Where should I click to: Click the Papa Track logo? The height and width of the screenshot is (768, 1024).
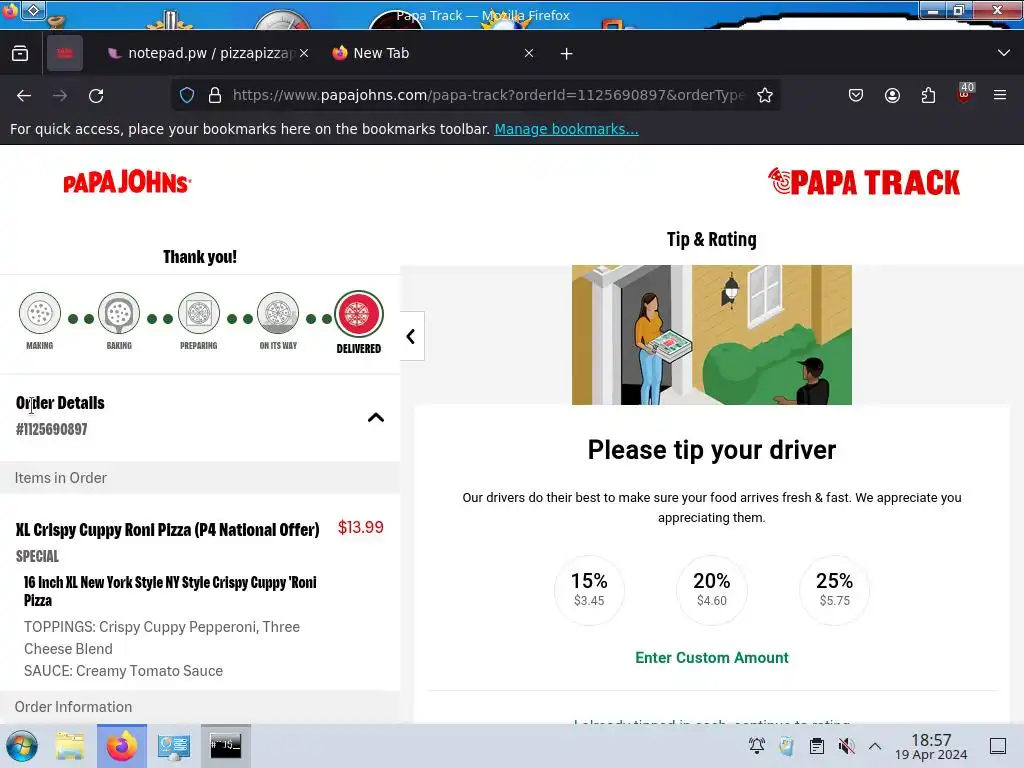point(863,182)
